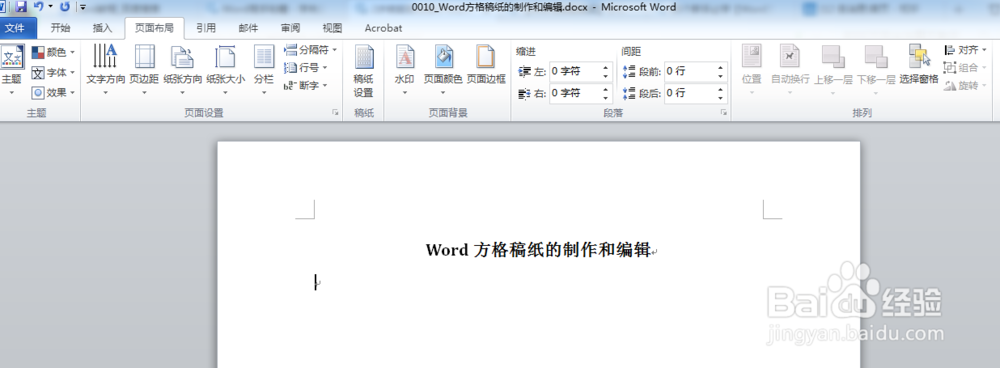The image size is (1000, 368).
Task: Click the 下移一层 send backward icon
Action: (876, 57)
